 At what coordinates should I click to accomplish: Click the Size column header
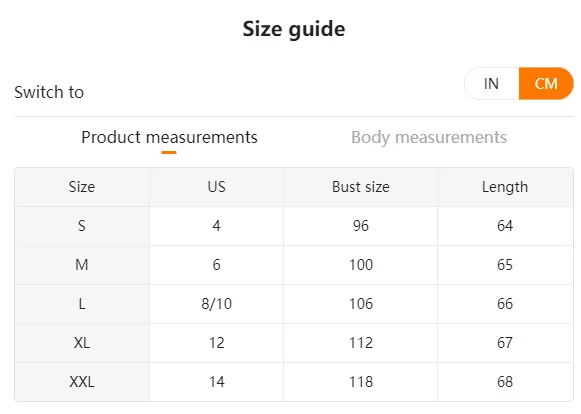click(82, 187)
